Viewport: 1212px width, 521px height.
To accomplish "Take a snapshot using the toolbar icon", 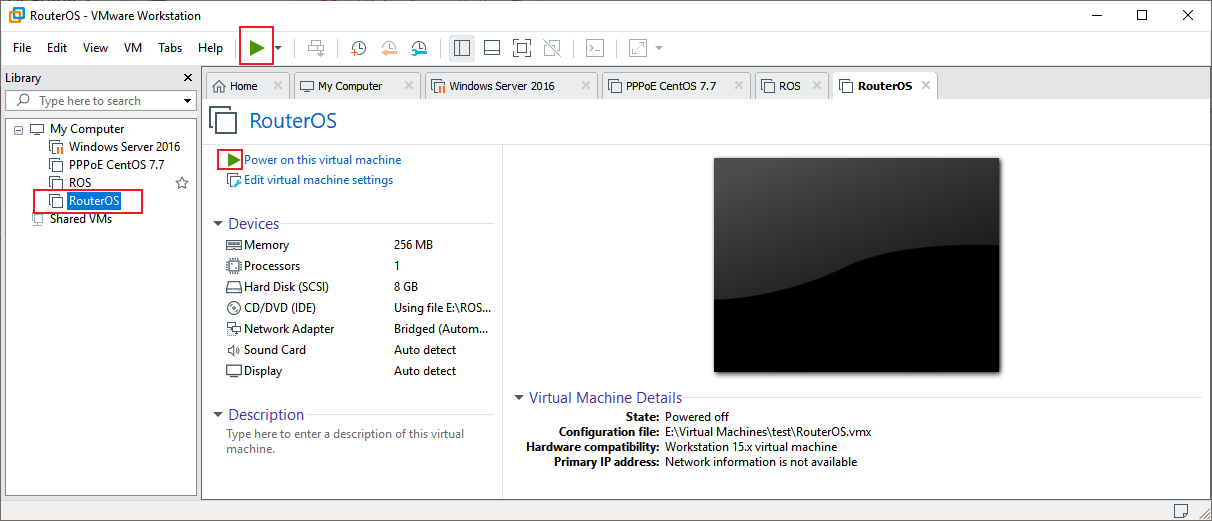I will tap(358, 47).
